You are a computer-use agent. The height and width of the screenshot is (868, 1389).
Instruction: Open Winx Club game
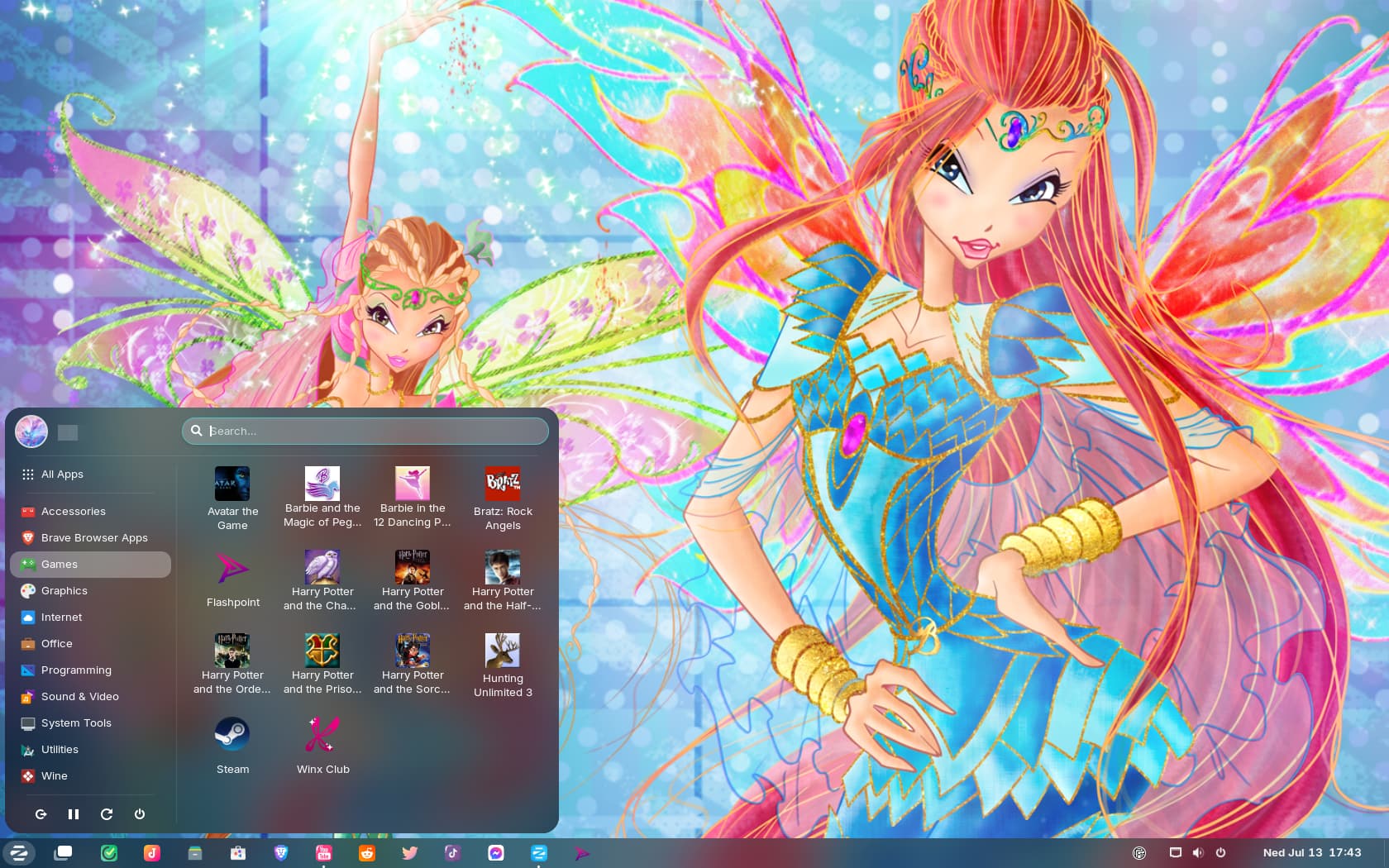pyautogui.click(x=322, y=746)
